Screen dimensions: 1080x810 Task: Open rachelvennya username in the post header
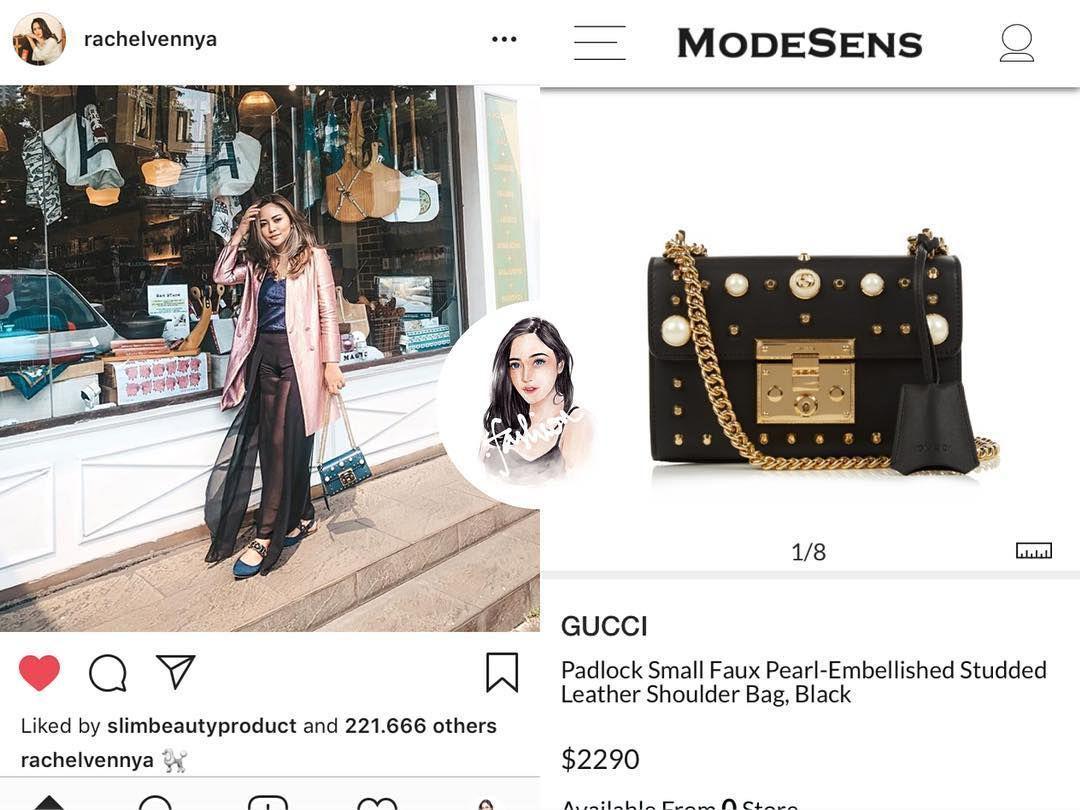pyautogui.click(x=150, y=39)
